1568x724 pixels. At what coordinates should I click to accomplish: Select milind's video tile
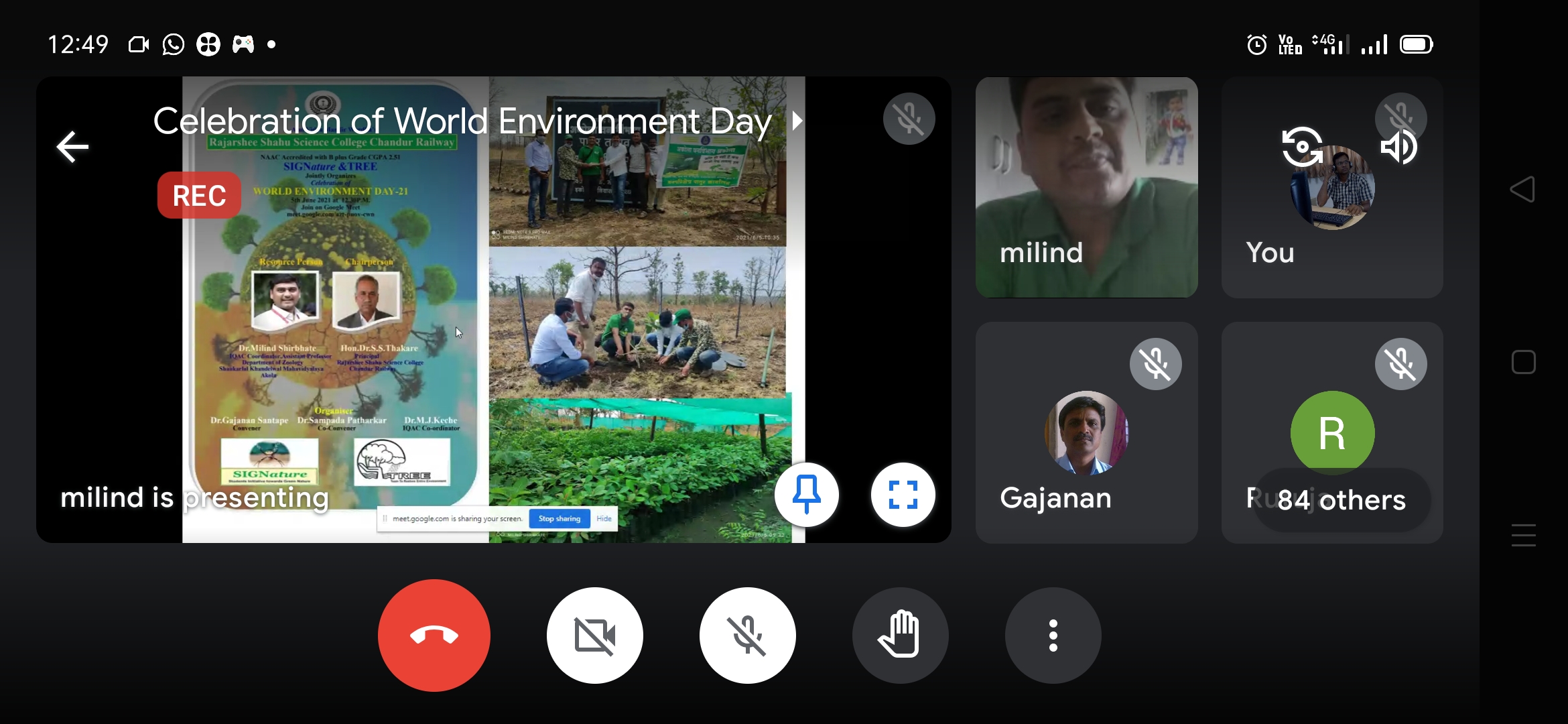point(1086,187)
